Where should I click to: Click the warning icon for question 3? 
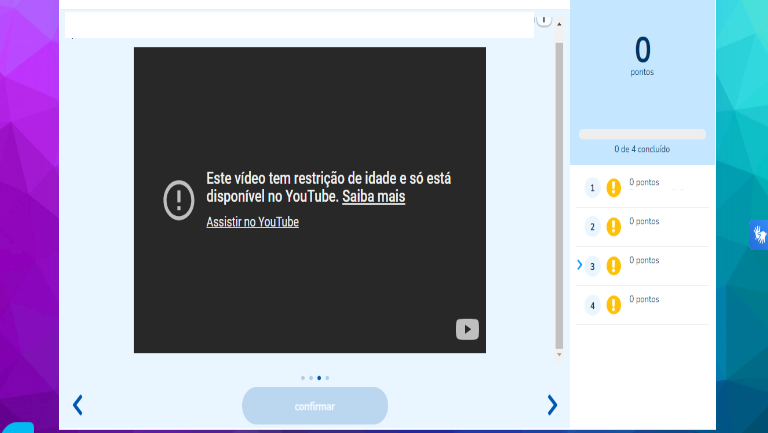pos(613,266)
